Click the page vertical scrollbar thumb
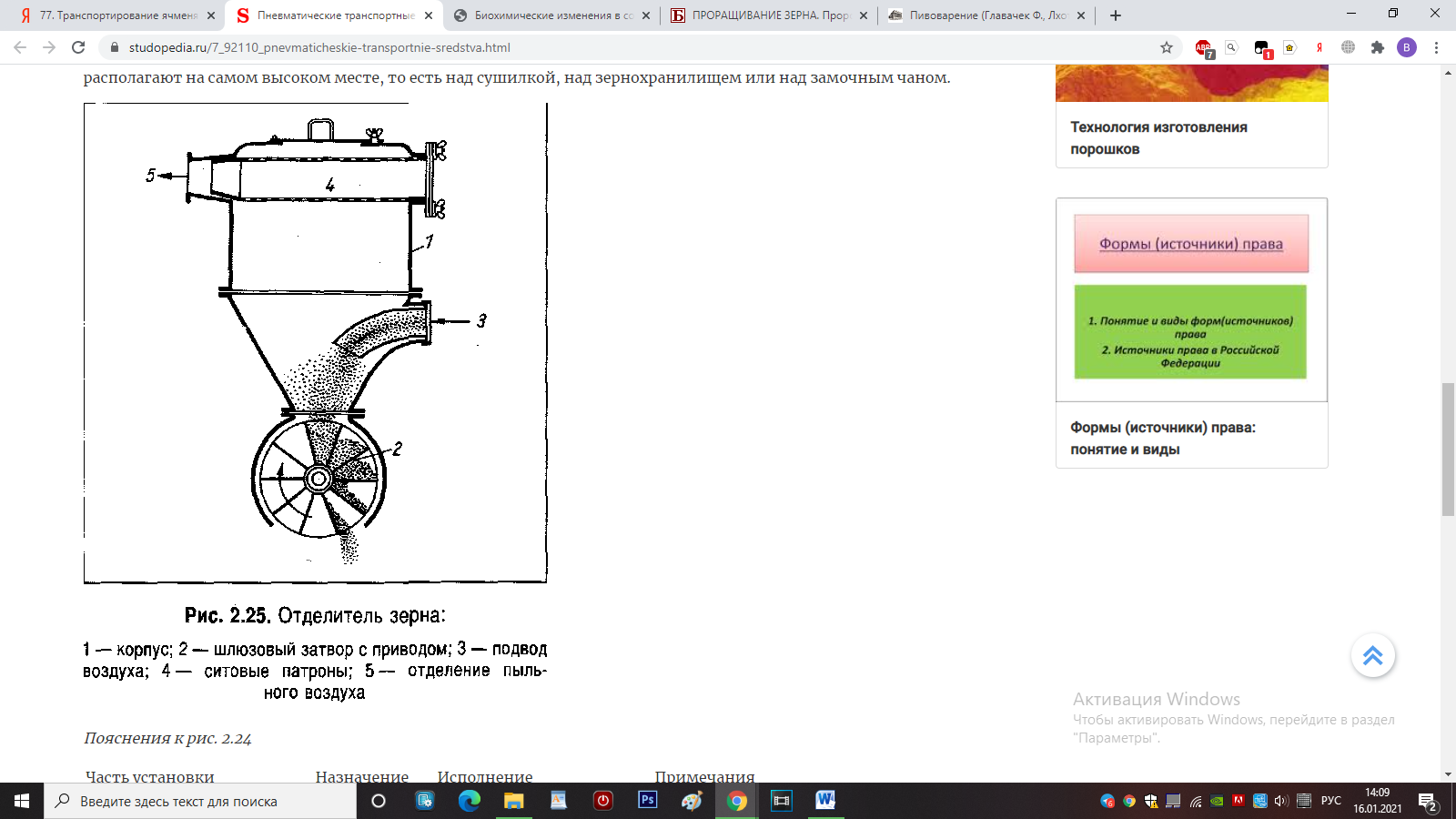Image resolution: width=1456 pixels, height=819 pixels. [1448, 450]
